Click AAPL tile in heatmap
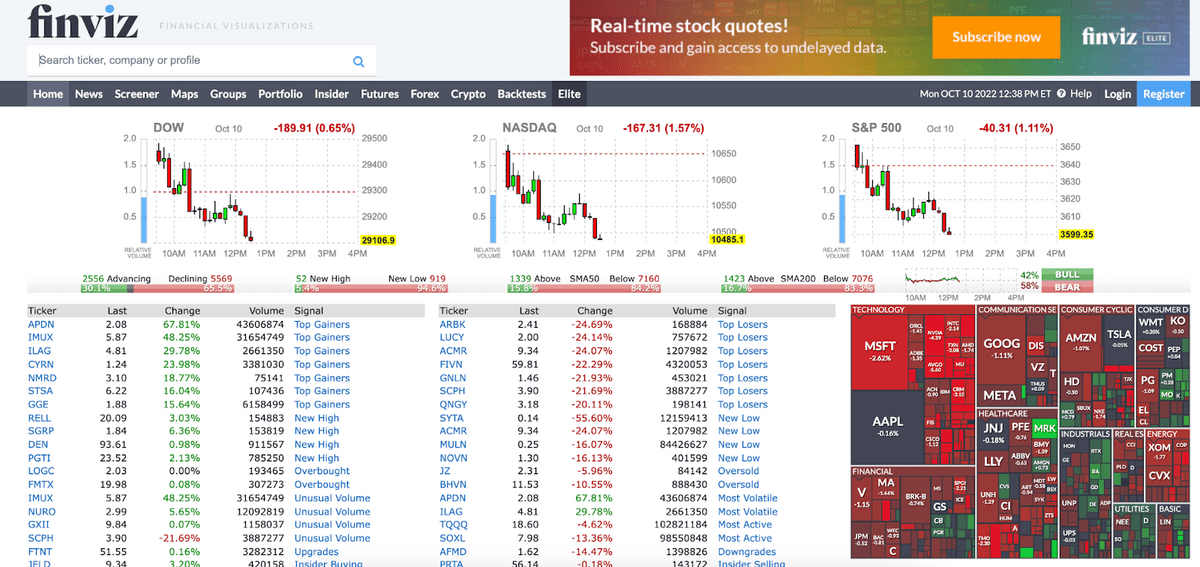 (x=887, y=425)
